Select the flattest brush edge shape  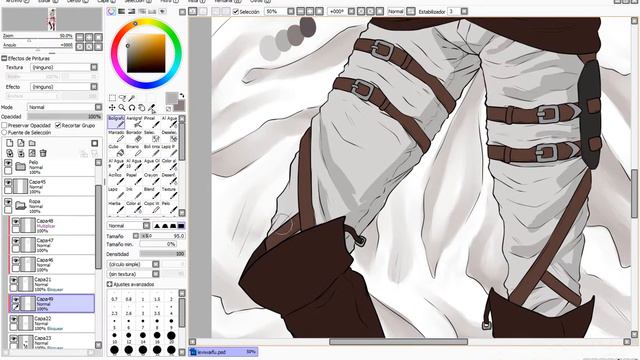pyautogui.click(x=181, y=225)
